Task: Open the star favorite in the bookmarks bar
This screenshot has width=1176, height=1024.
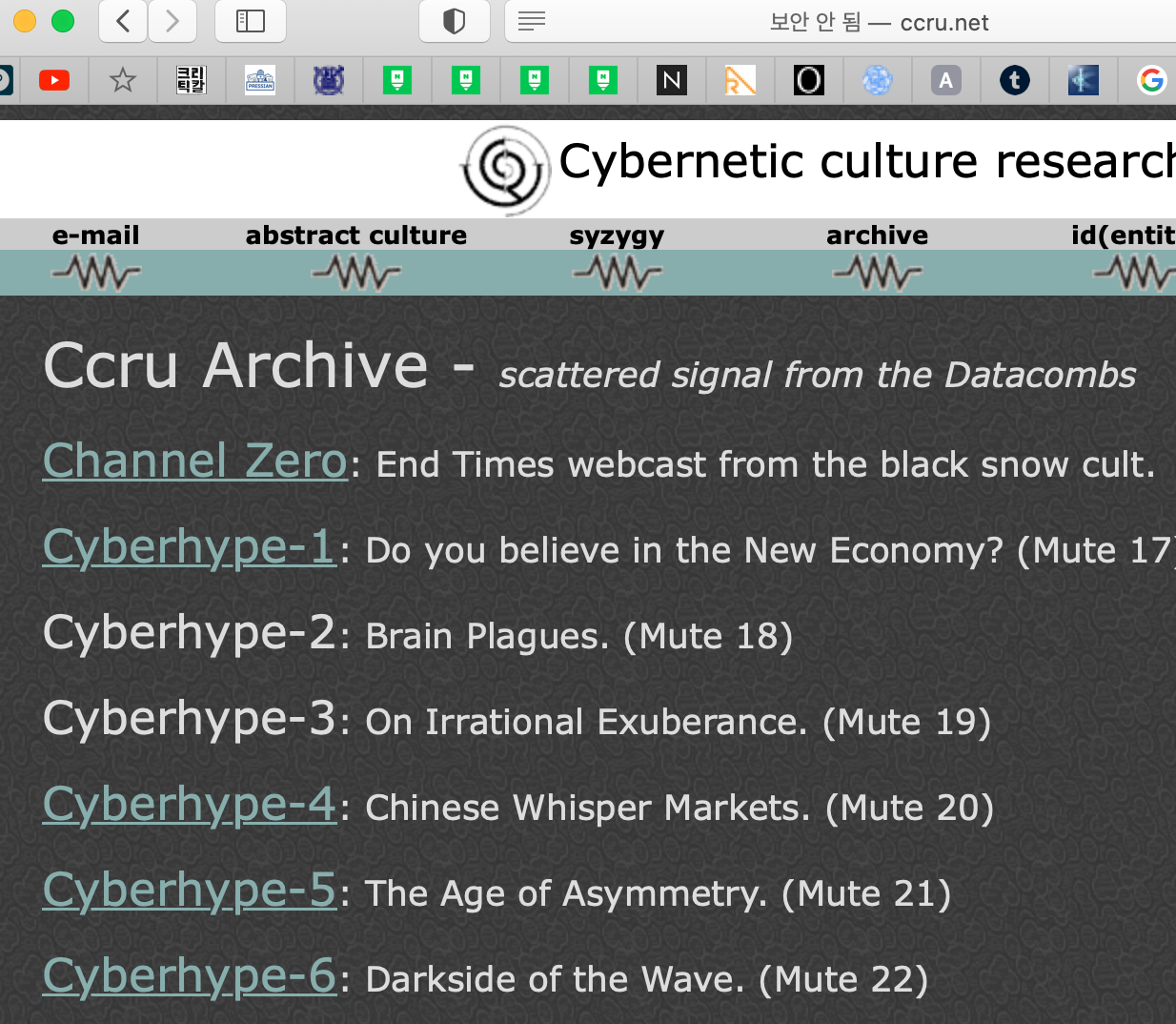Action: click(123, 80)
